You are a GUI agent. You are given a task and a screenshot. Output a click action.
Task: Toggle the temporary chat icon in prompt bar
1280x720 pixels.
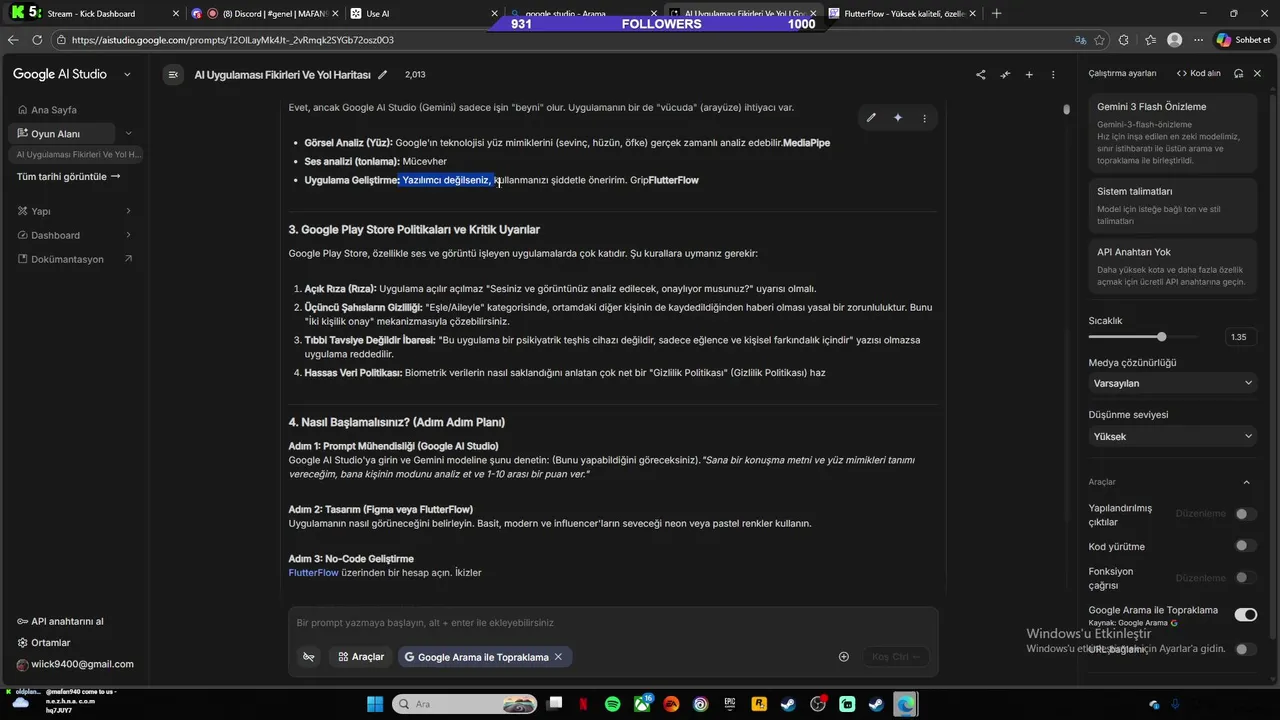[309, 657]
